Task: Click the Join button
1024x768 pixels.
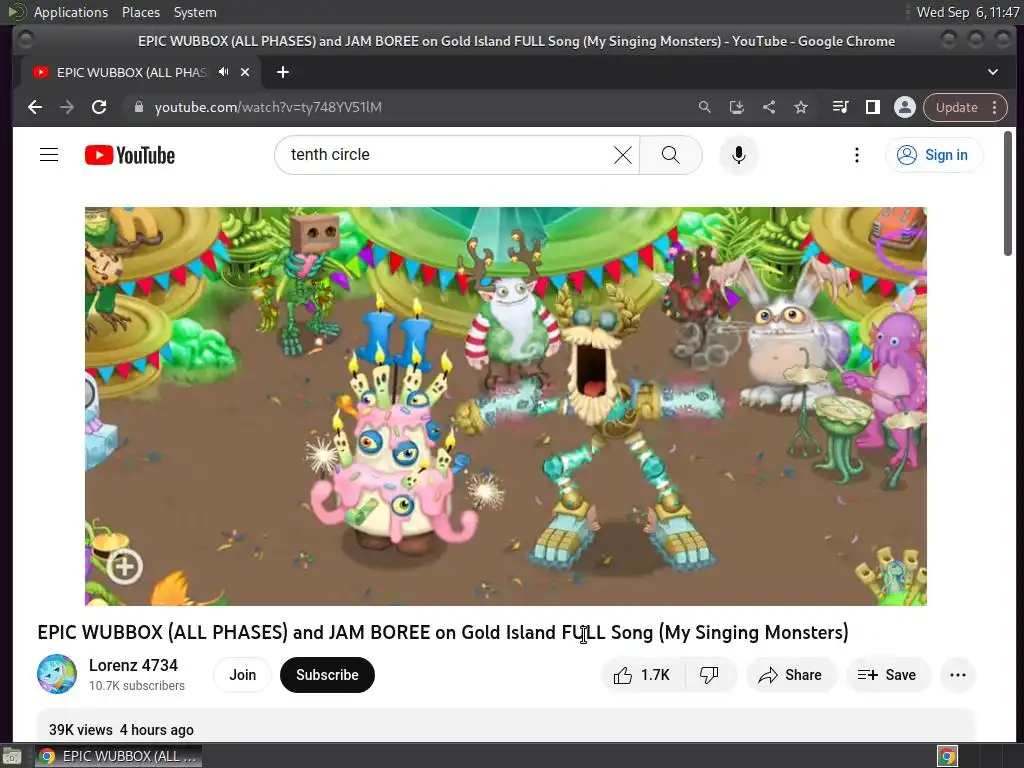Action: pyautogui.click(x=242, y=675)
